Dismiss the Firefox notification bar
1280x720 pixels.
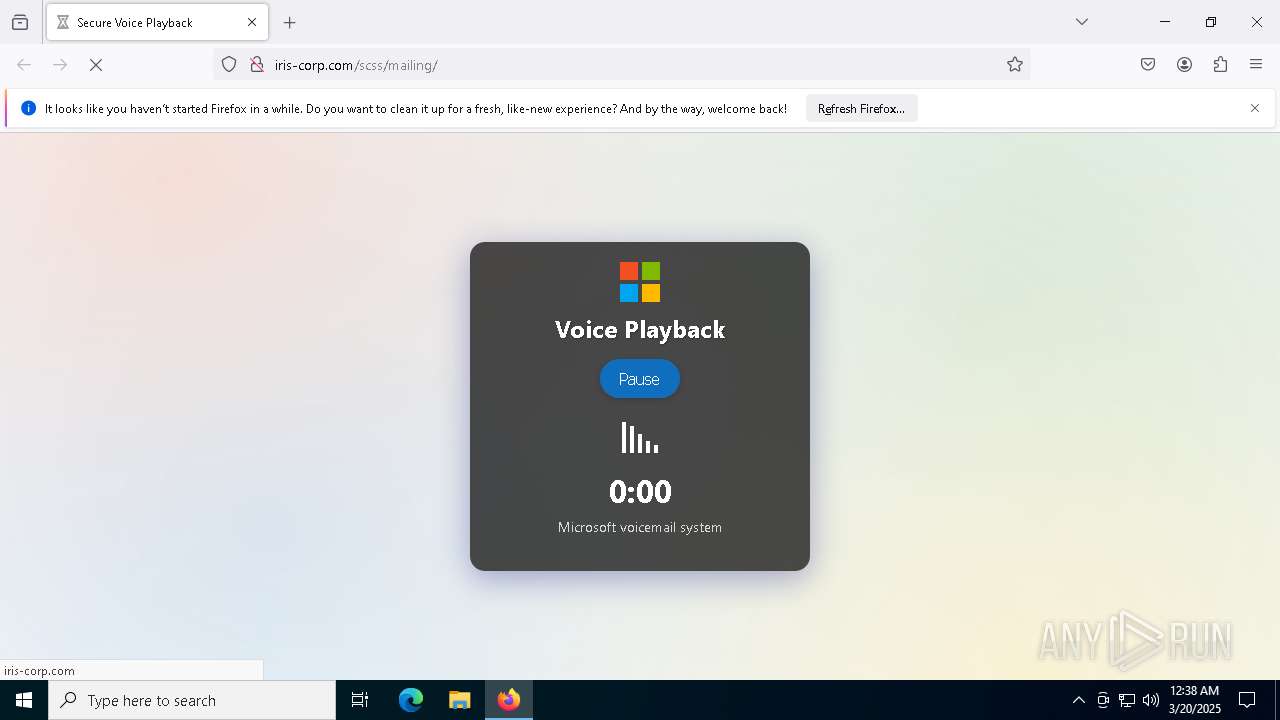1255,108
